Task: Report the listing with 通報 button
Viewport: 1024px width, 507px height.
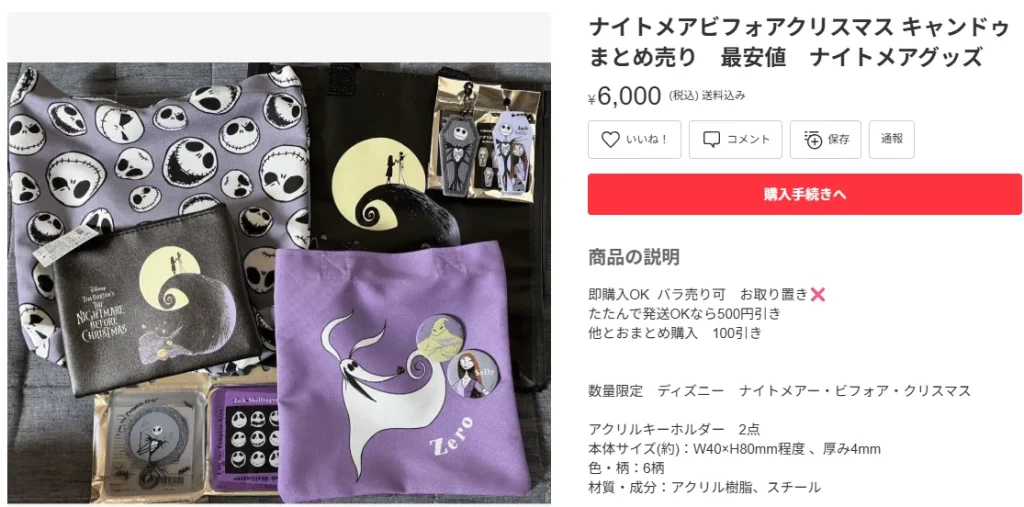Action: [x=891, y=139]
